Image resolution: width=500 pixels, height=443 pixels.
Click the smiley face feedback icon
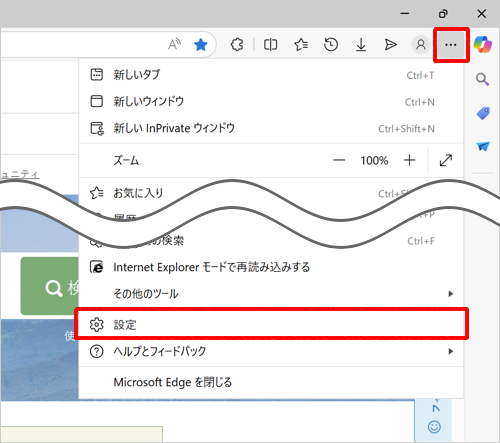pos(434,427)
